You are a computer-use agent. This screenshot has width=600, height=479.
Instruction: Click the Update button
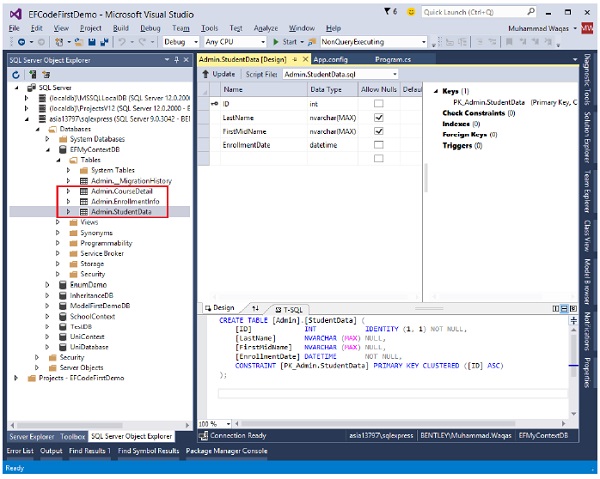(x=219, y=74)
